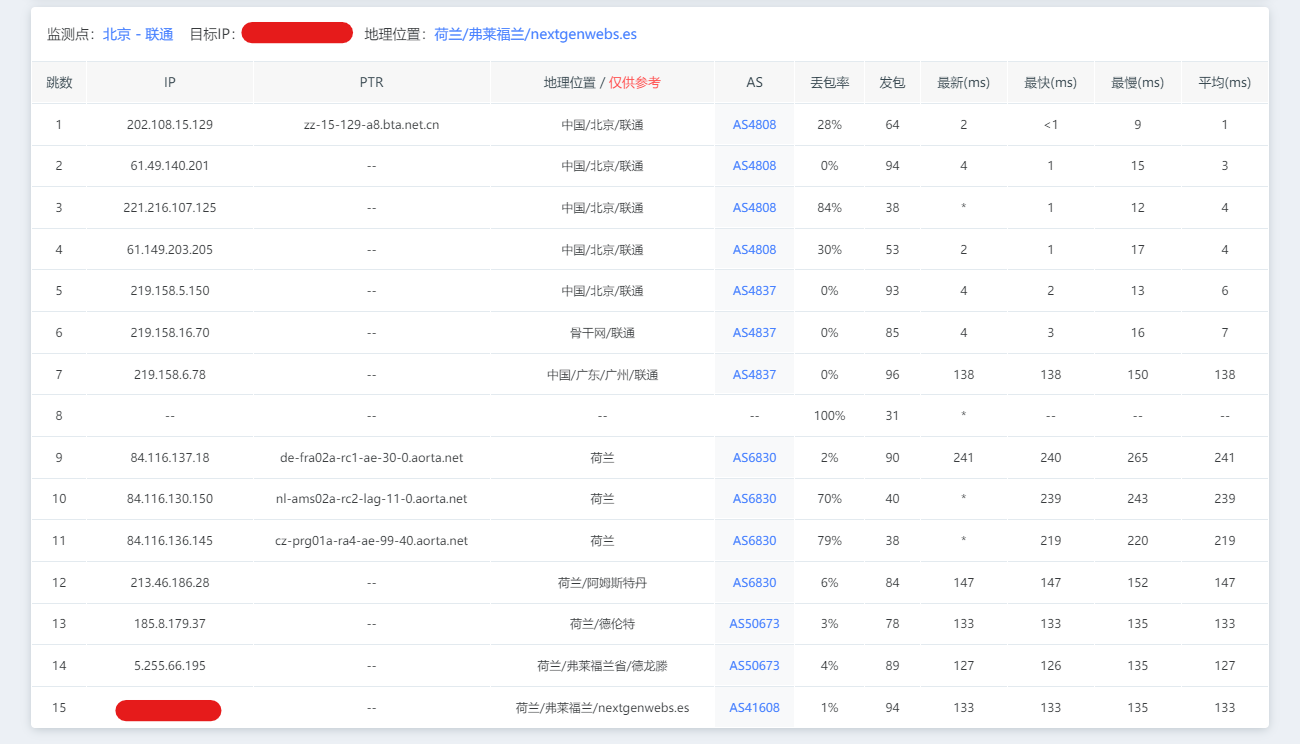This screenshot has width=1300, height=744.
Task: Click the 跳数 column header
Action: click(x=59, y=83)
